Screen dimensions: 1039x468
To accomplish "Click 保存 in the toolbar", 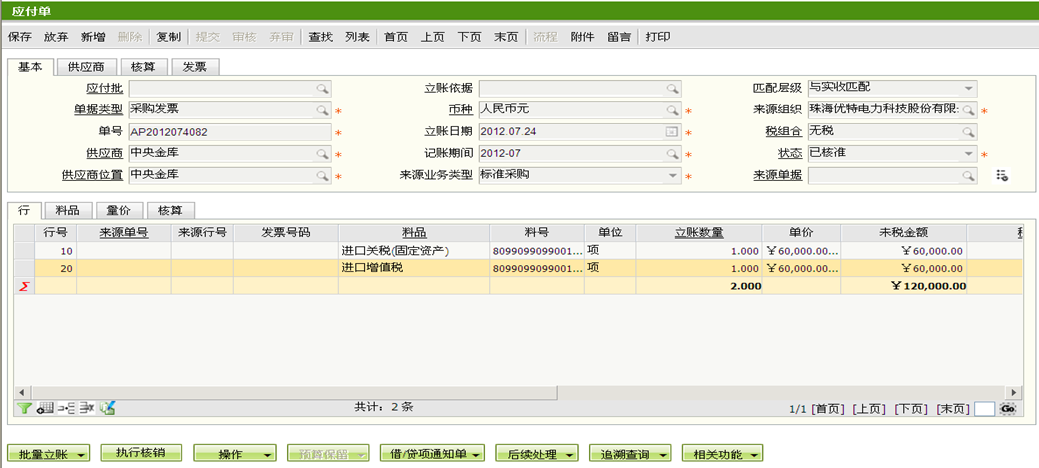I will [19, 37].
